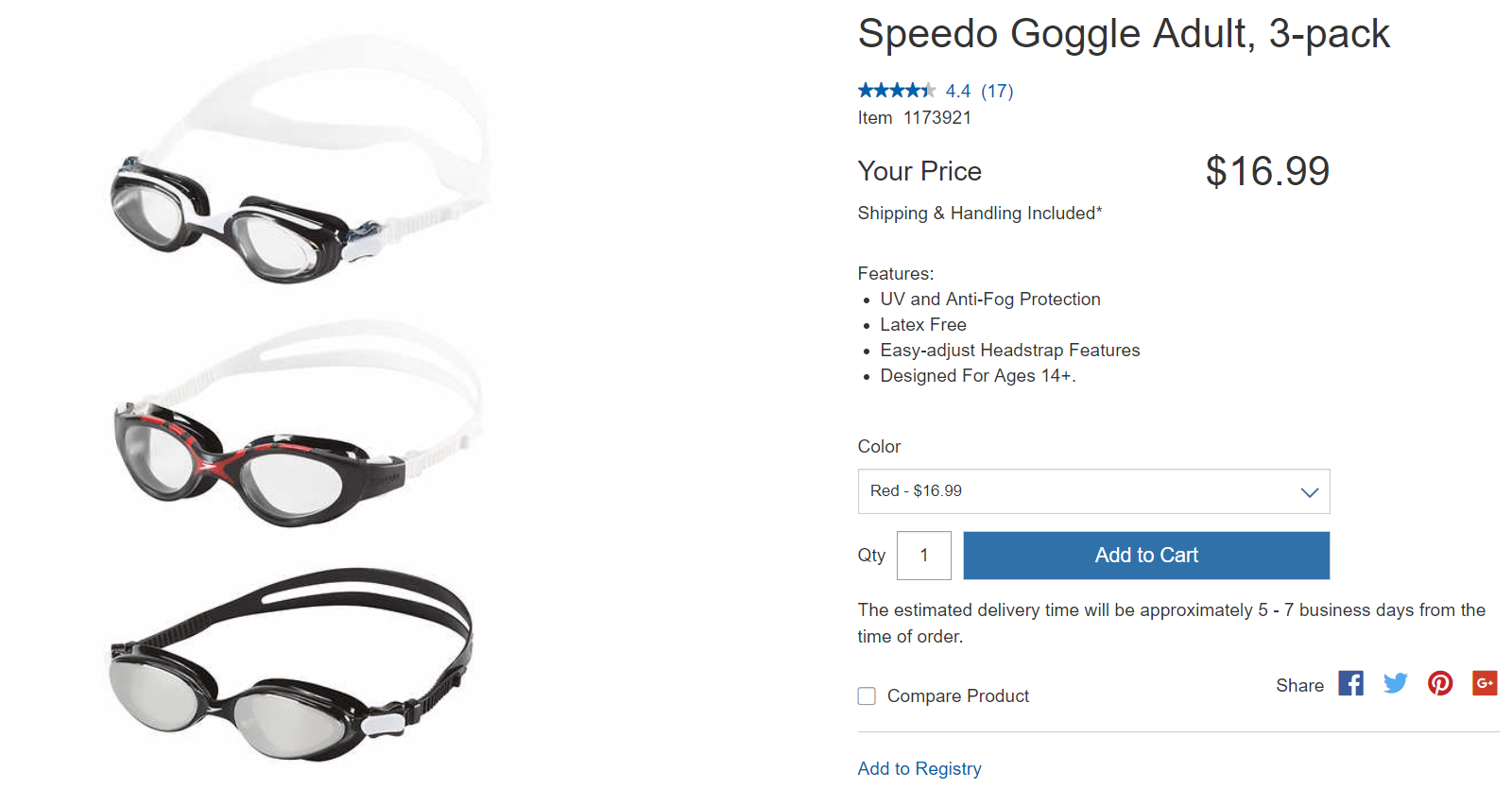Click the $16.99 price amount

[x=1266, y=172]
